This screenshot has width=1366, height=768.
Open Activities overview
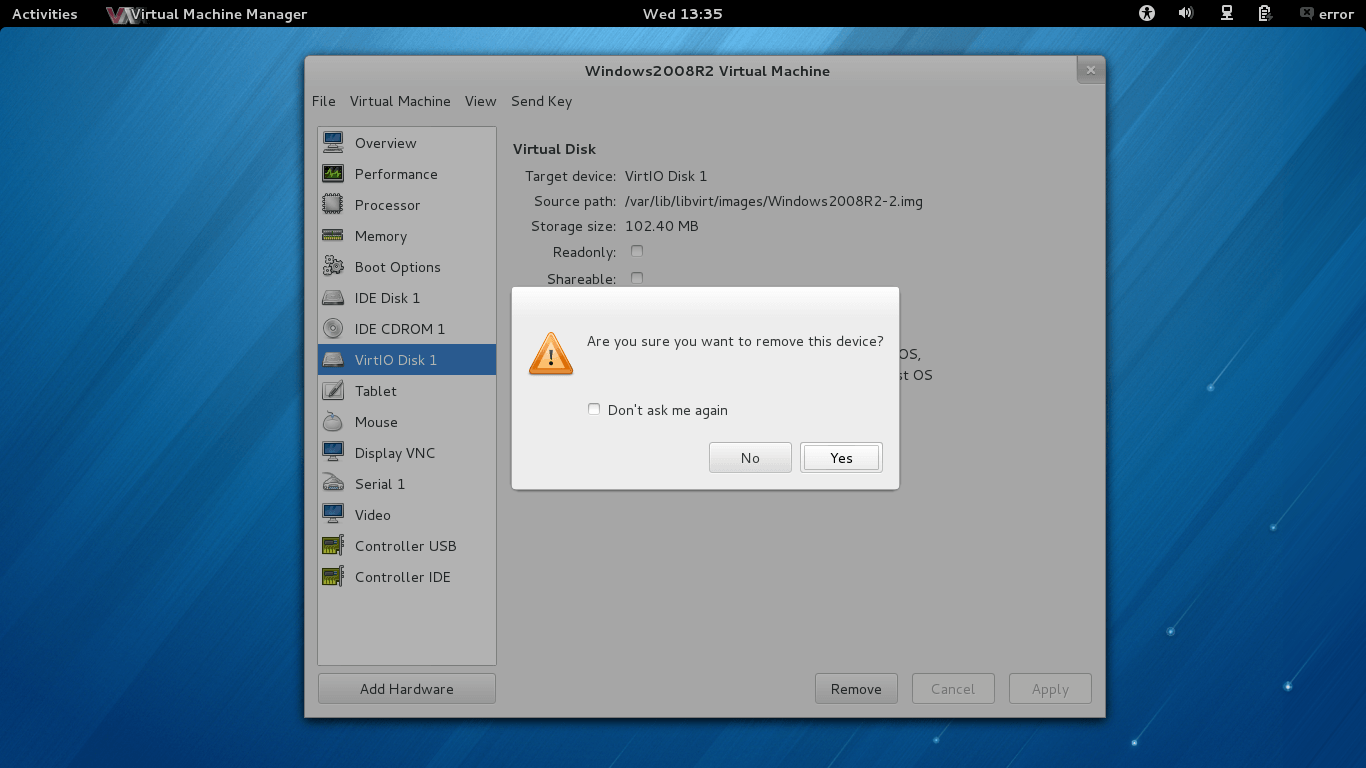click(45, 14)
